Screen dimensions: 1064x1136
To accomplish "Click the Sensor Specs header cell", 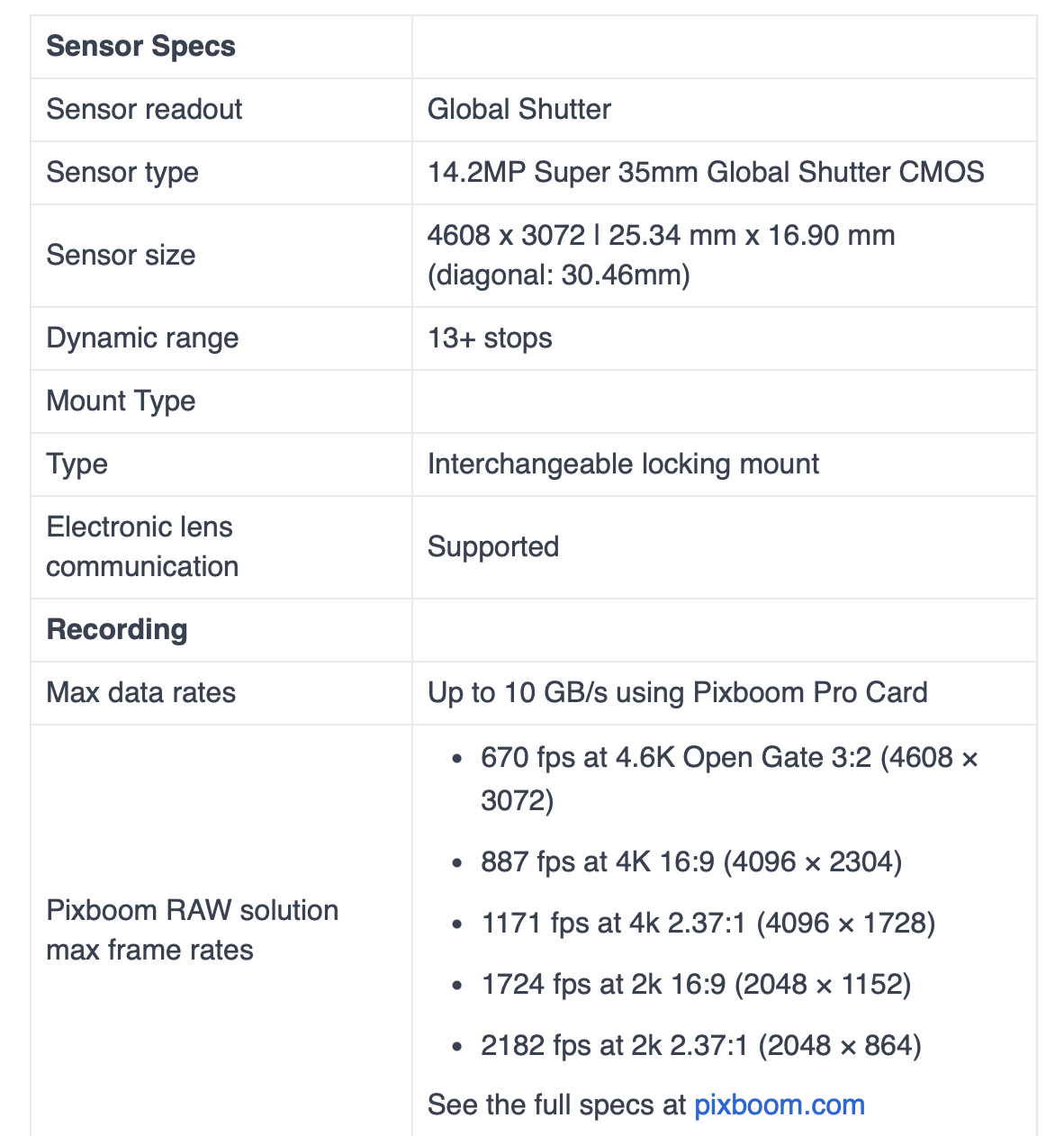I will [x=141, y=47].
